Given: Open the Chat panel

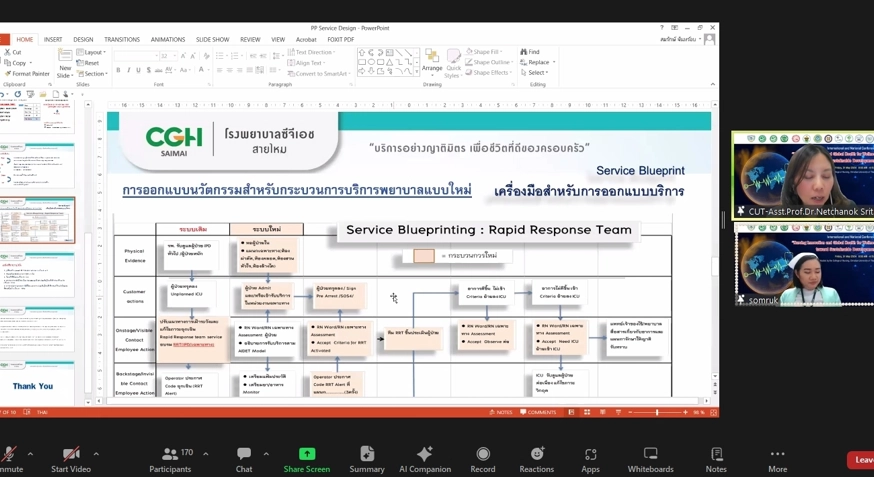Looking at the screenshot, I should [x=244, y=459].
